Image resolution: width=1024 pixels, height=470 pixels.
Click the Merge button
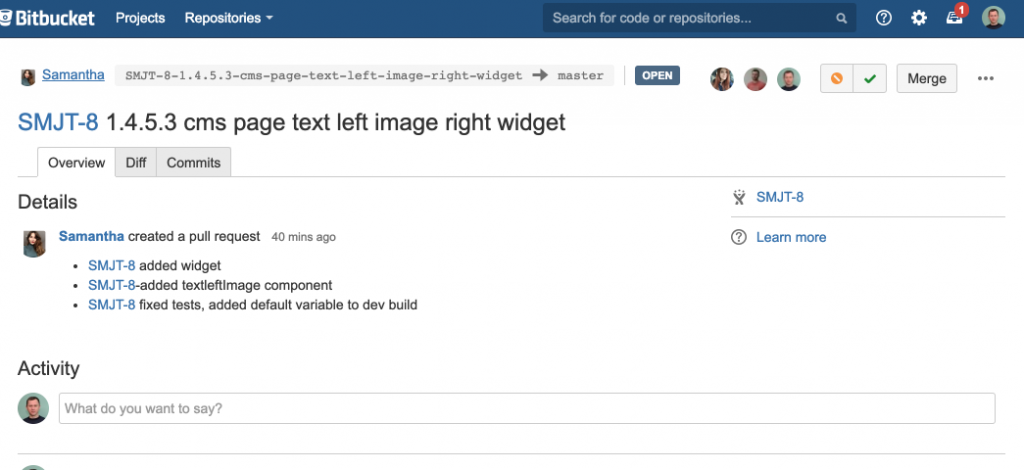pos(927,78)
